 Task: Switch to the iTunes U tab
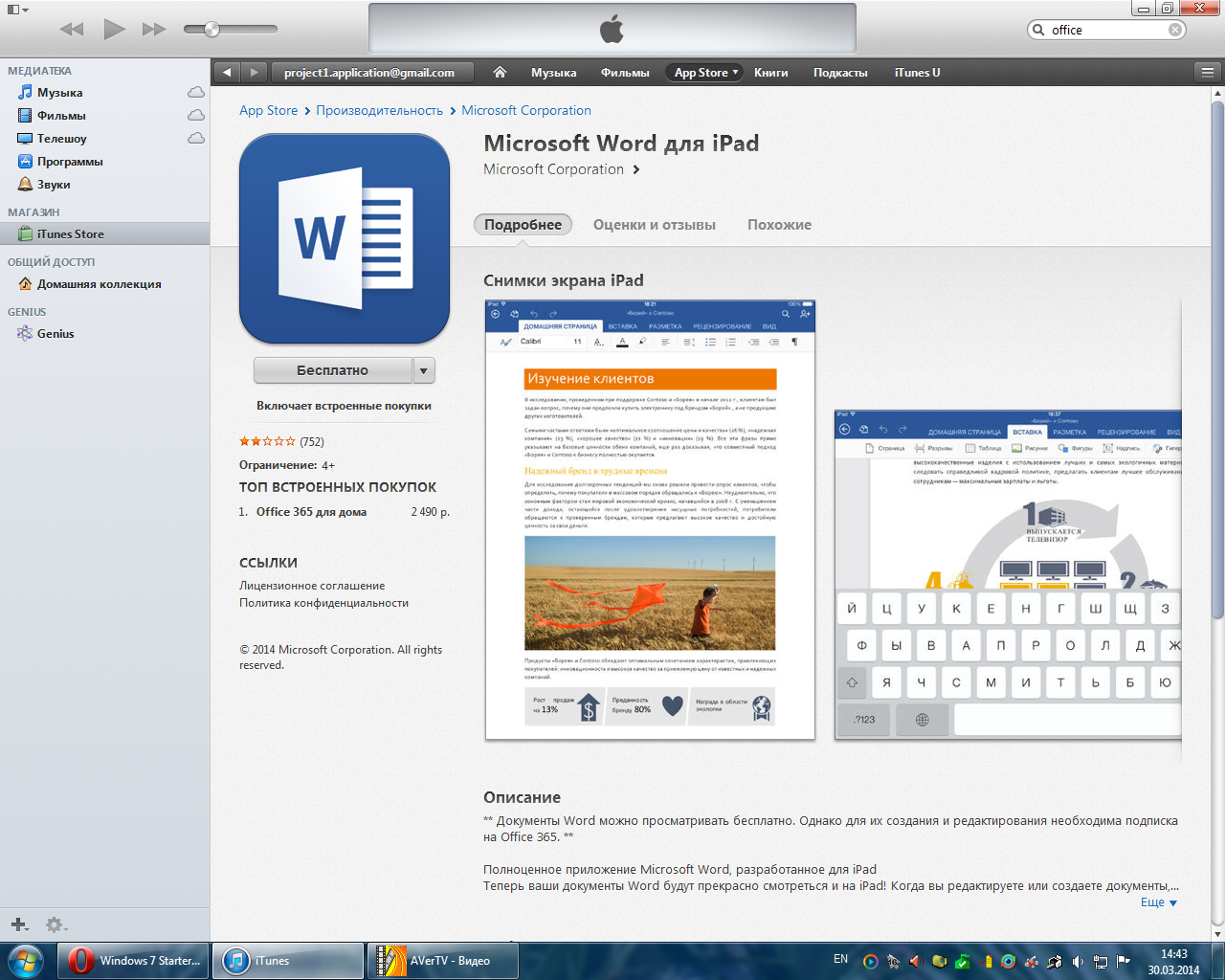(x=917, y=73)
